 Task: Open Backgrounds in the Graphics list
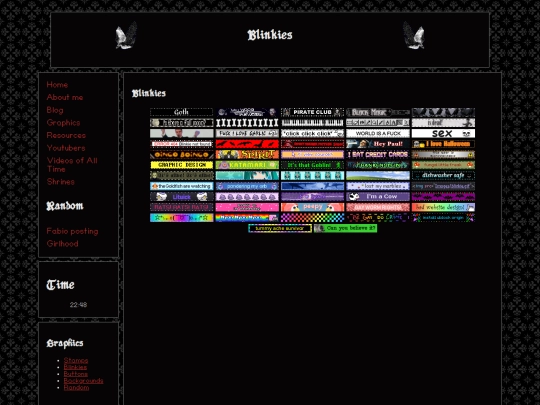[x=83, y=381]
